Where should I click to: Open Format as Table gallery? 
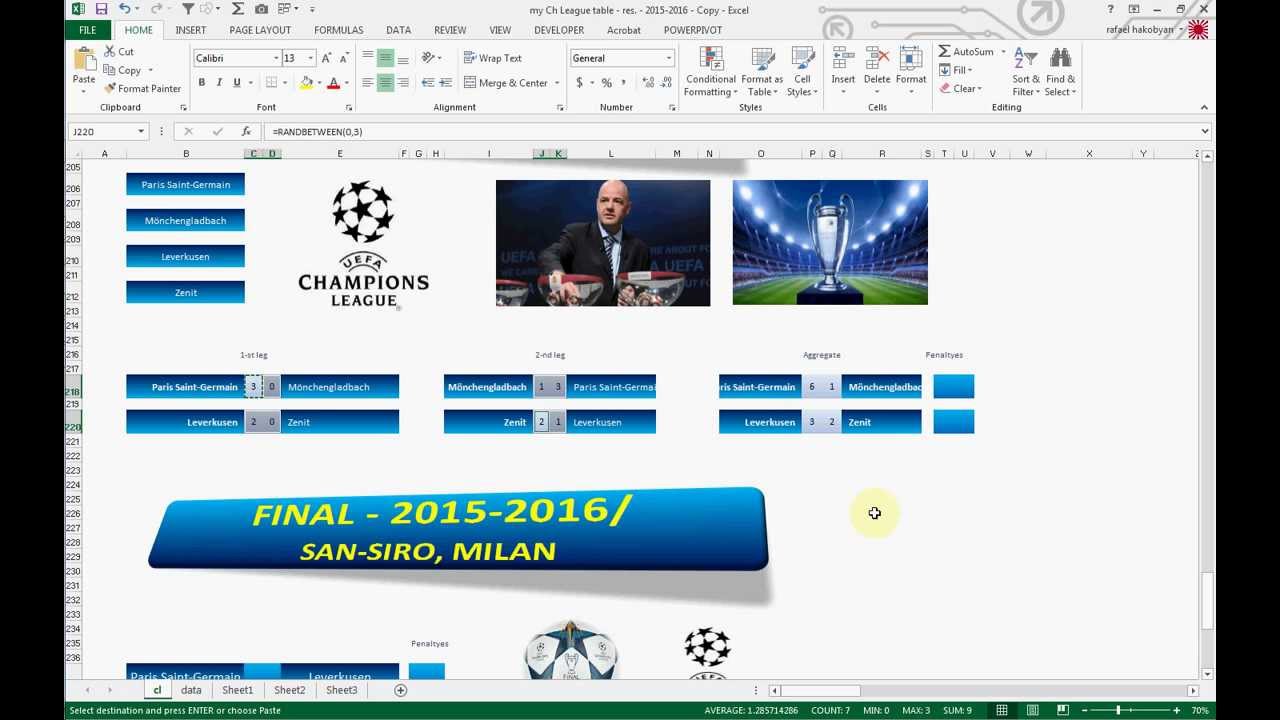762,72
